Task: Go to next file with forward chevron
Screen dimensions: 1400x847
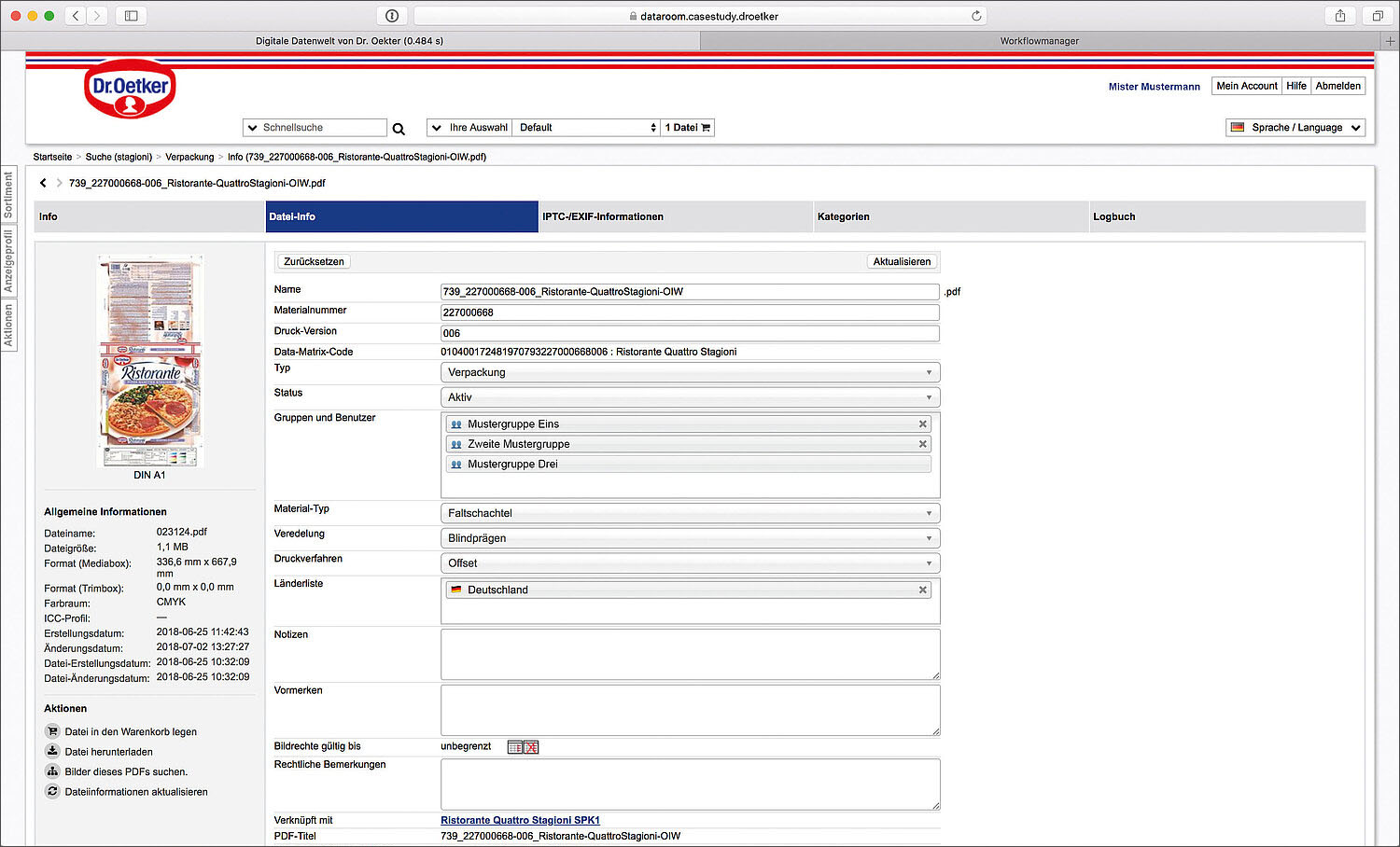Action: (60, 183)
